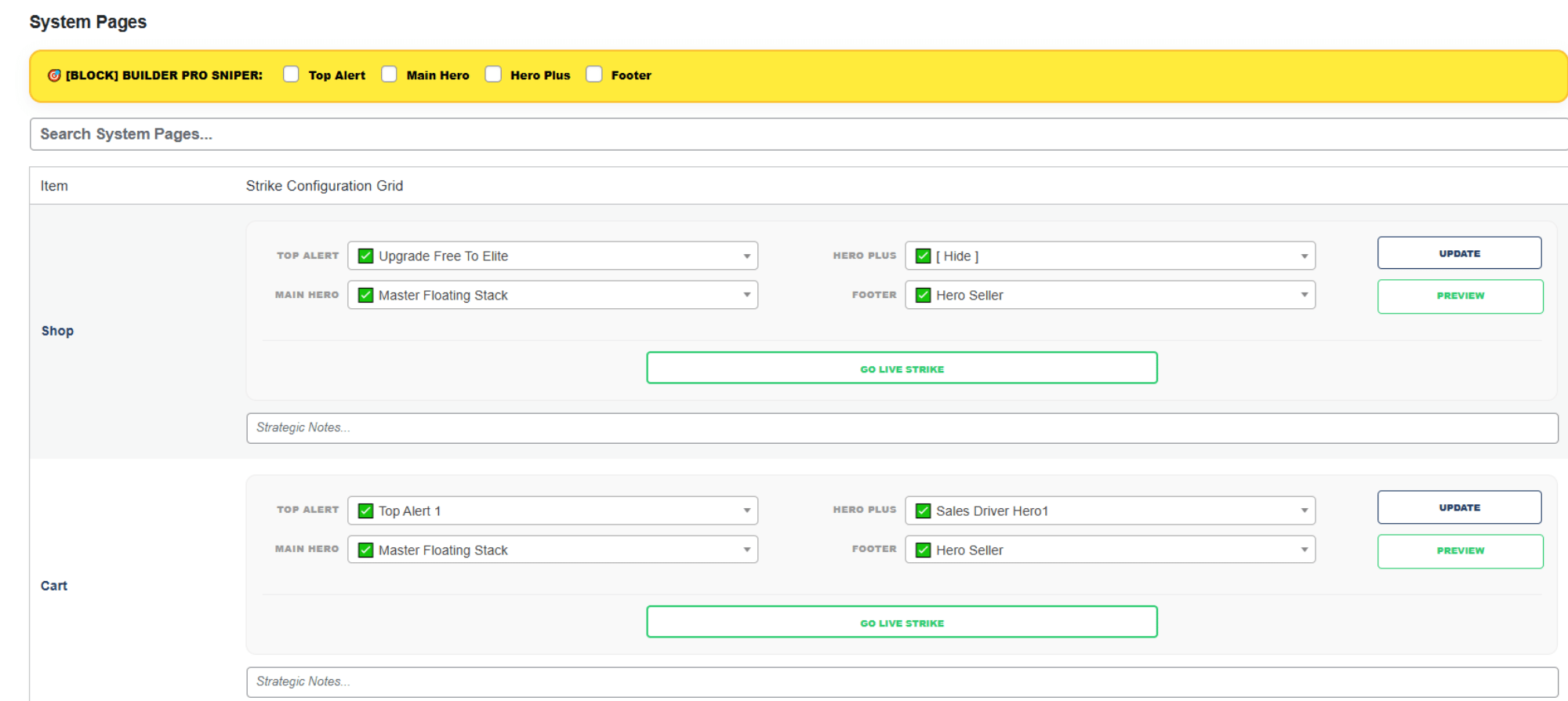
Task: Click the Search System Pages field
Action: click(x=798, y=134)
